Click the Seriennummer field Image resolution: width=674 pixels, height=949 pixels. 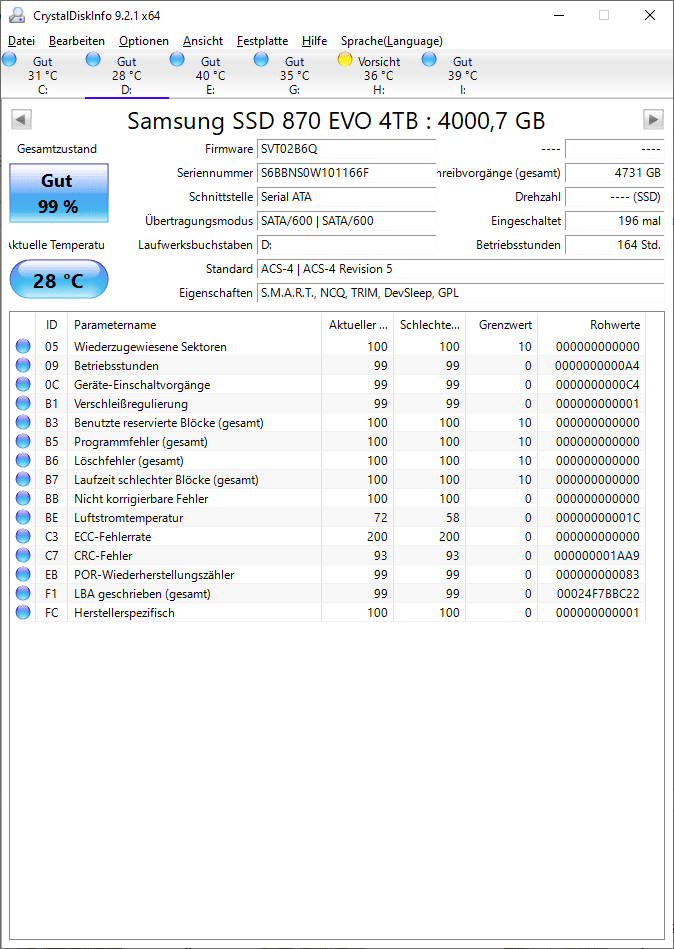[347, 173]
